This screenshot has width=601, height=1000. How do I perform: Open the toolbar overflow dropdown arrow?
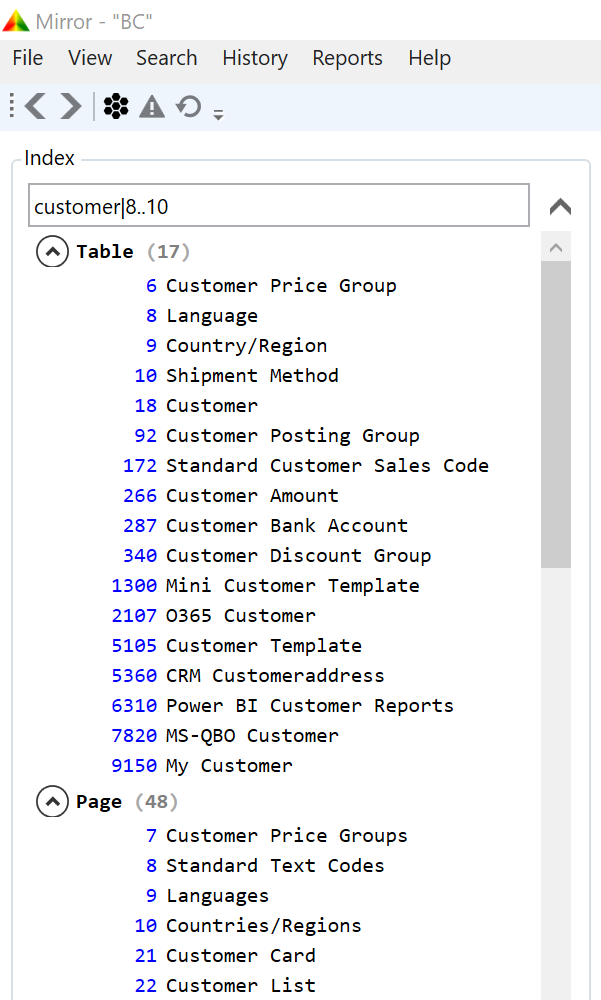[218, 115]
